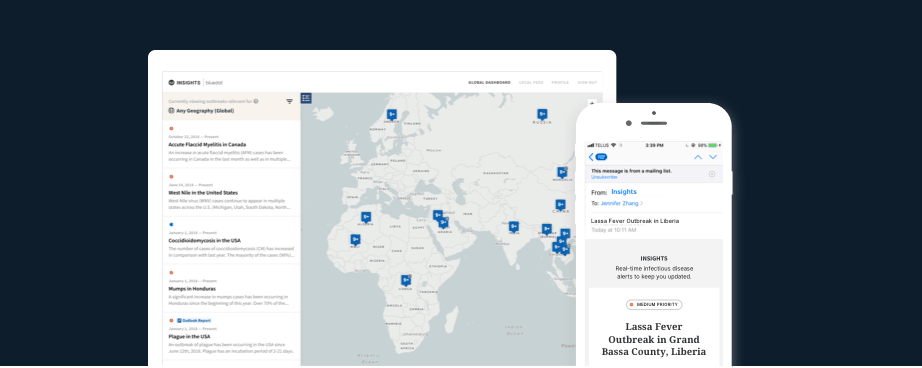Open the Profile page
The width and height of the screenshot is (922, 368).
[560, 83]
